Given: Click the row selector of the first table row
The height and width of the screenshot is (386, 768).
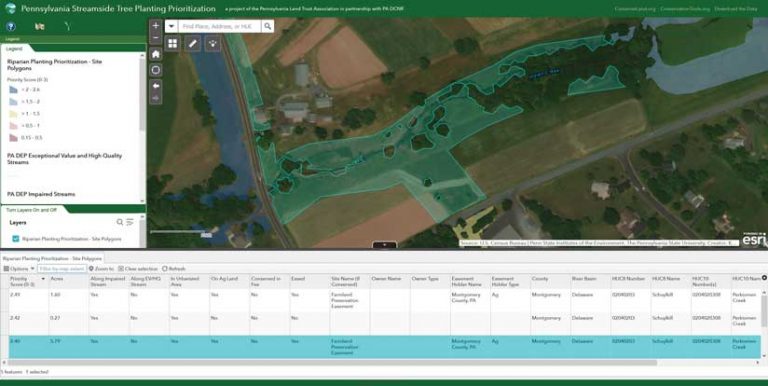Looking at the screenshot, I should point(4,300).
